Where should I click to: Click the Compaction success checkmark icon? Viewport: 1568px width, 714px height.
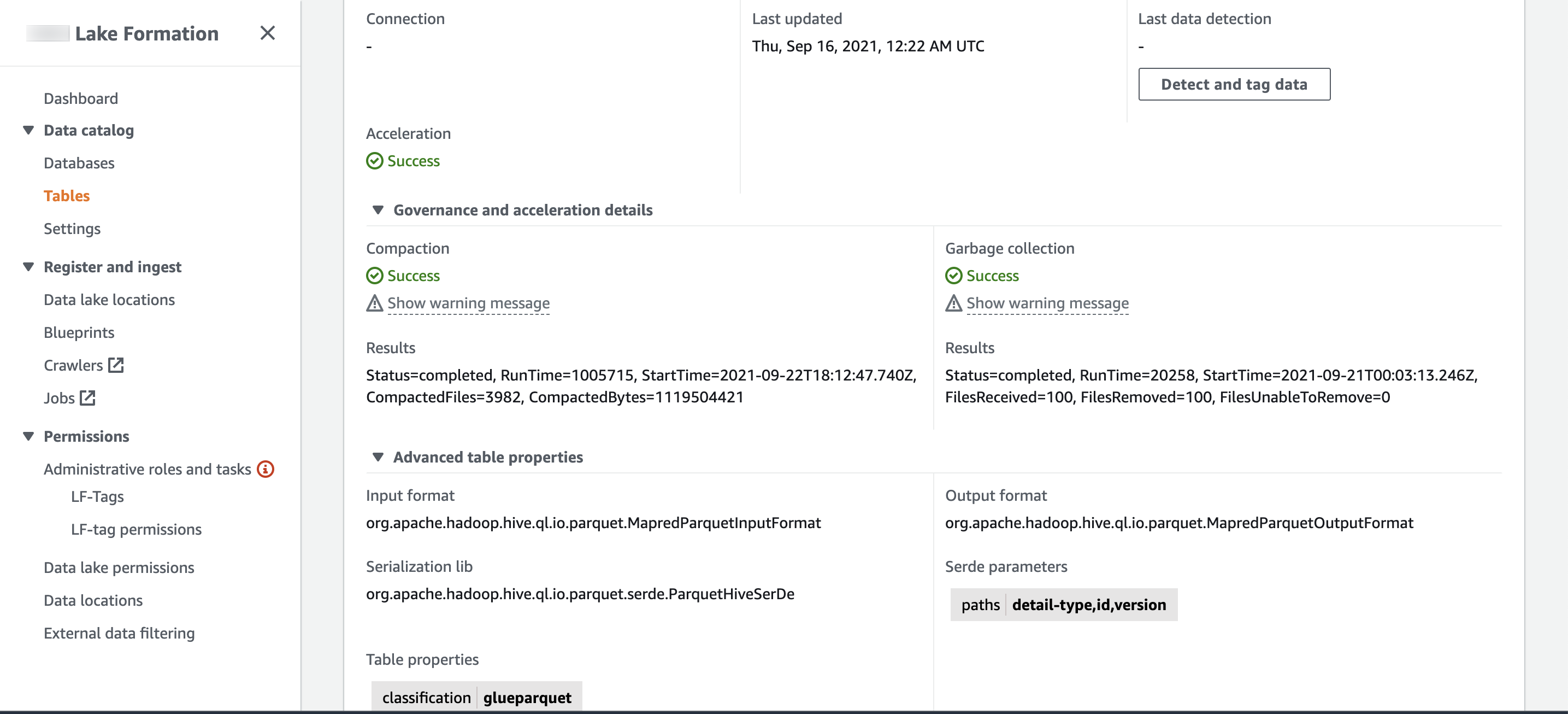tap(374, 276)
